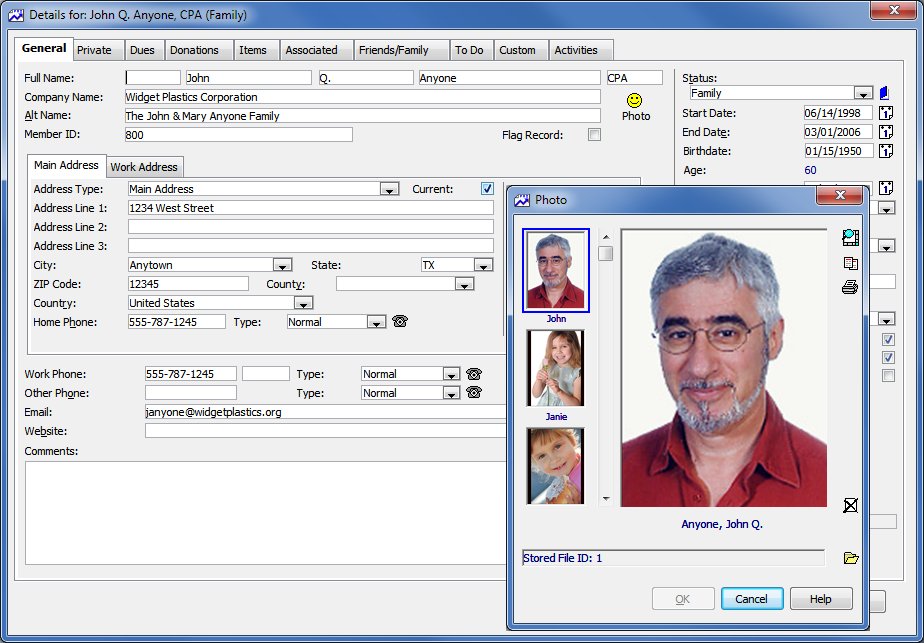Open the State dropdown showing TX

[x=483, y=265]
